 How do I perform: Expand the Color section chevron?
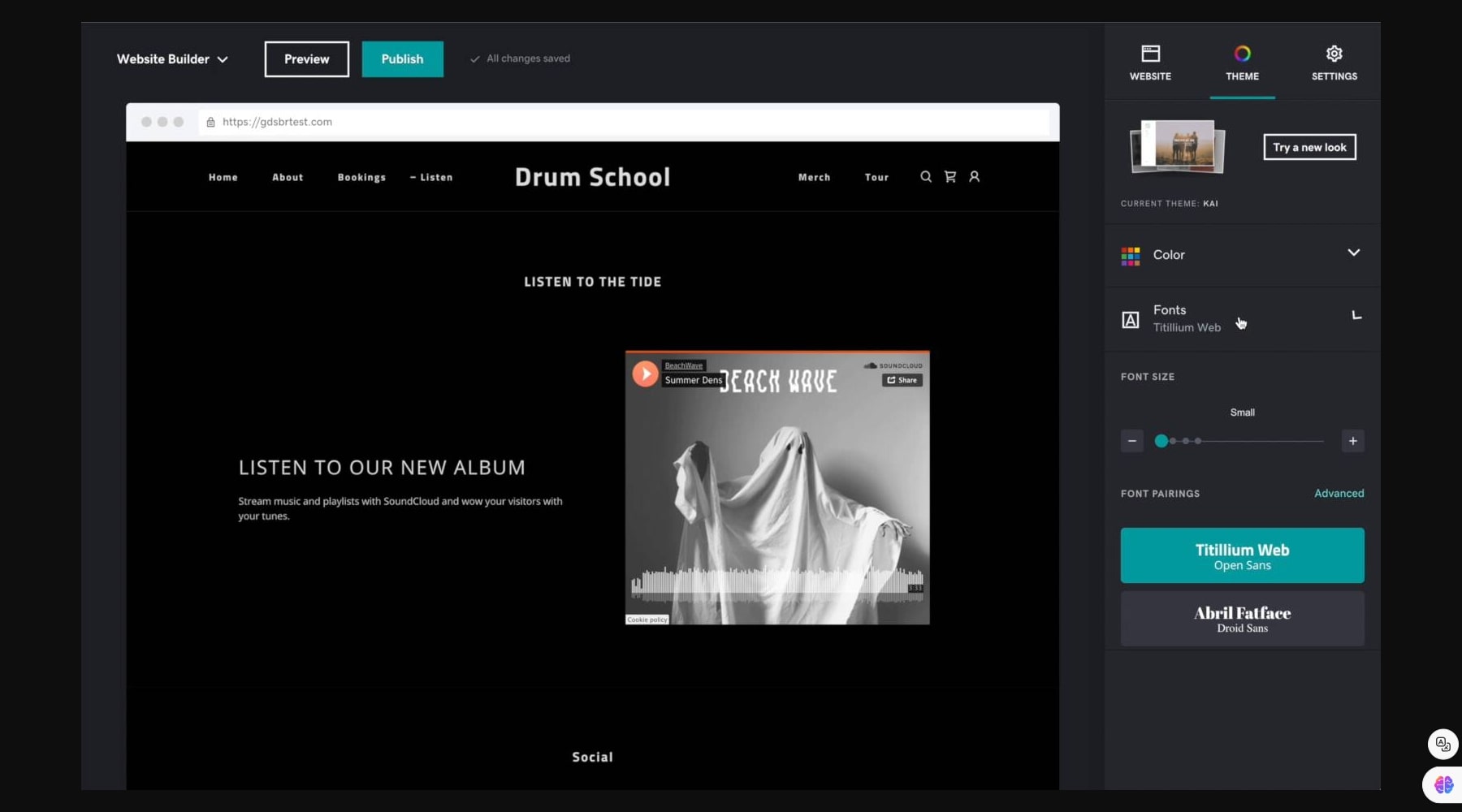(x=1353, y=253)
